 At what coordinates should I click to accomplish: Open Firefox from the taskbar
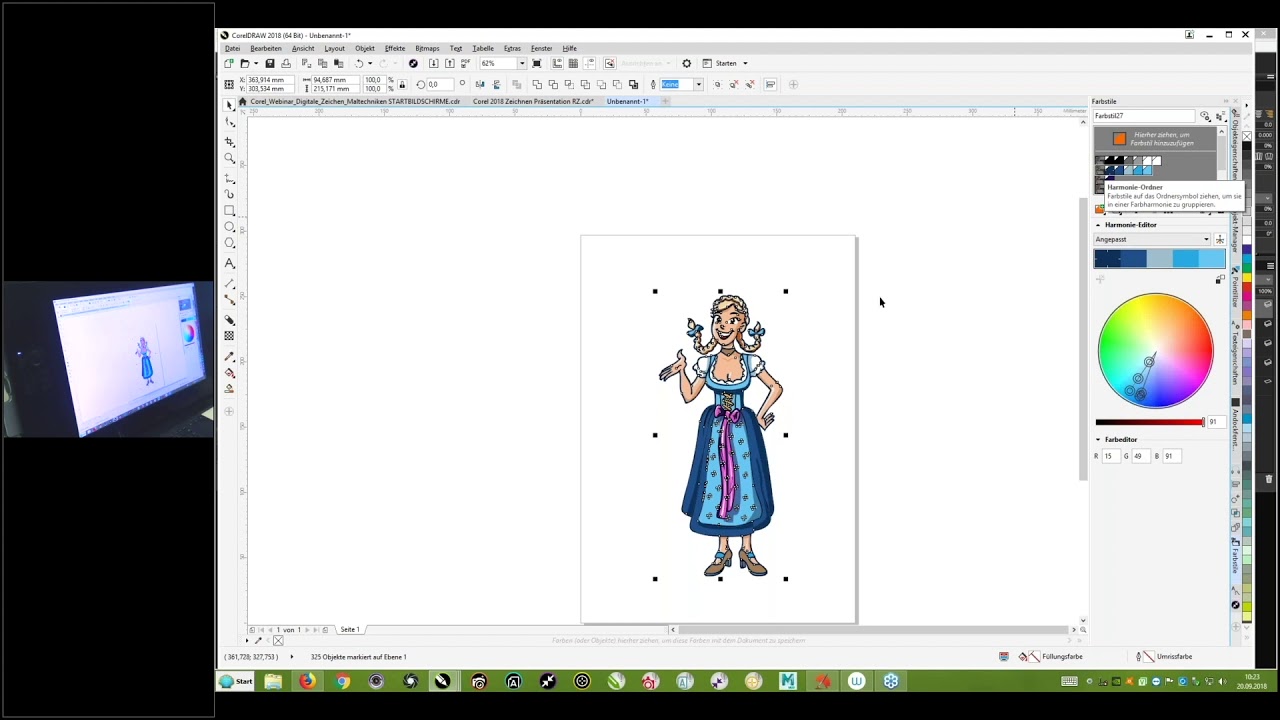[307, 681]
